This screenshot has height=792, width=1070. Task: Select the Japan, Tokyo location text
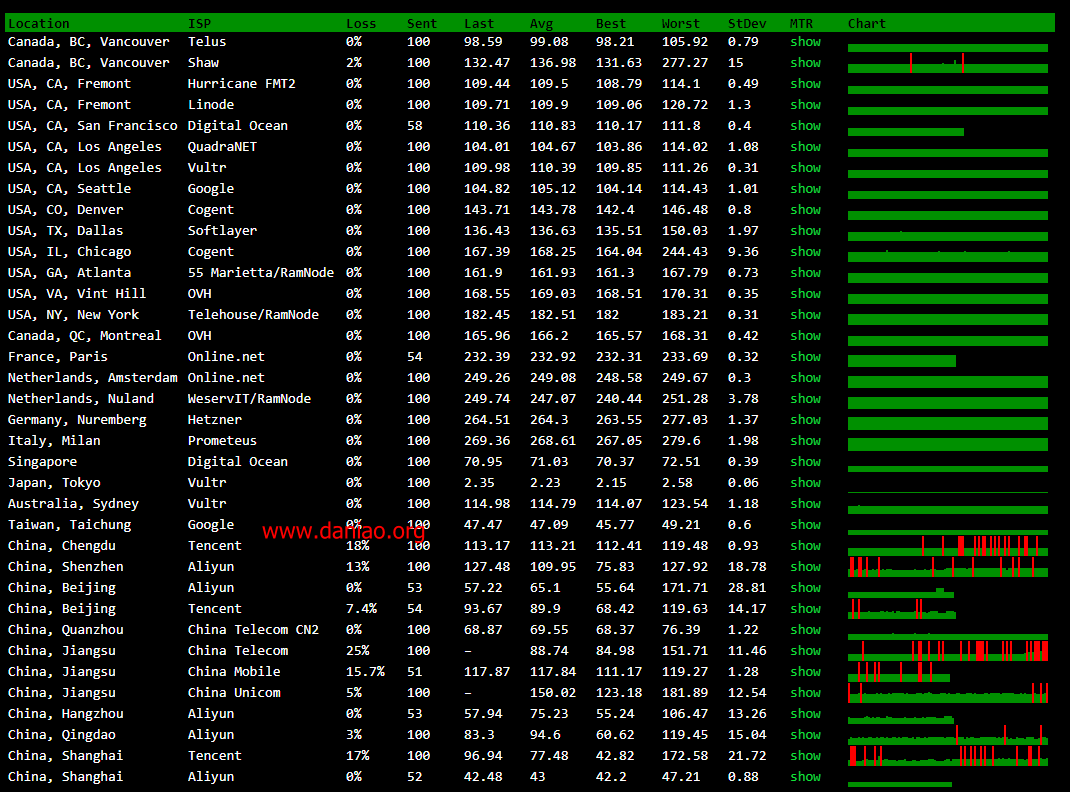[54, 483]
